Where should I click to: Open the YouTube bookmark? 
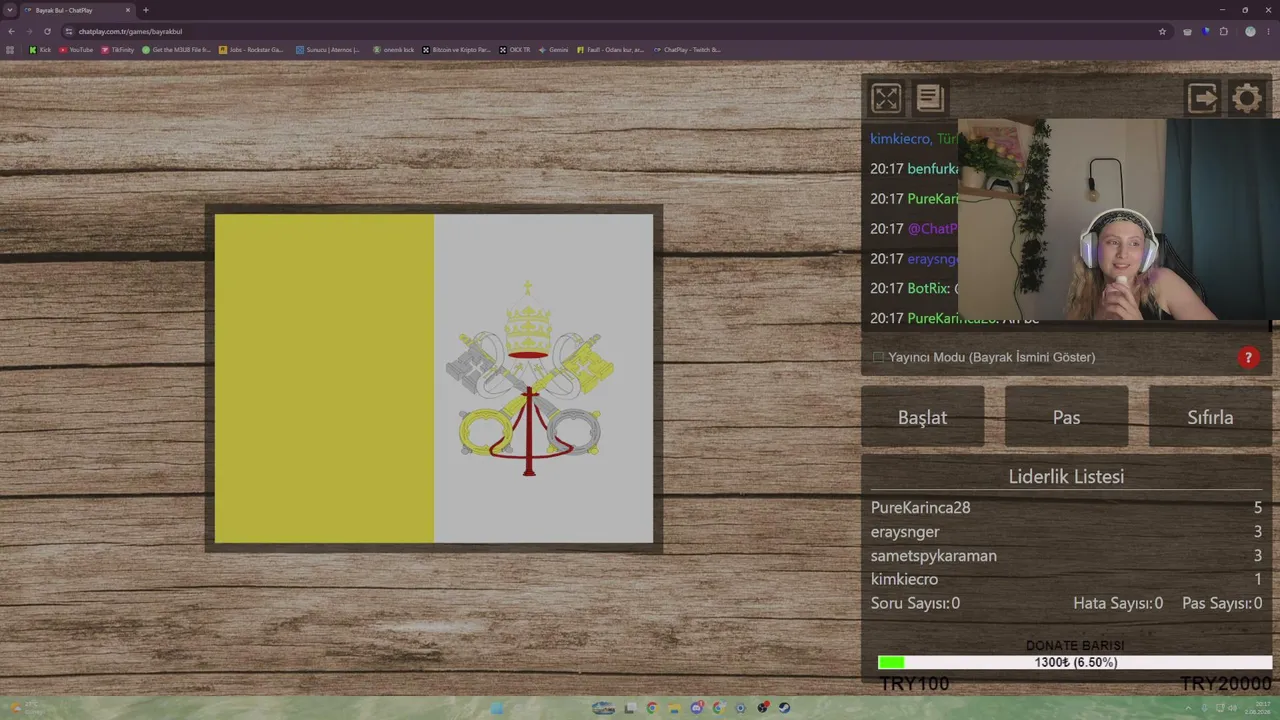point(76,49)
